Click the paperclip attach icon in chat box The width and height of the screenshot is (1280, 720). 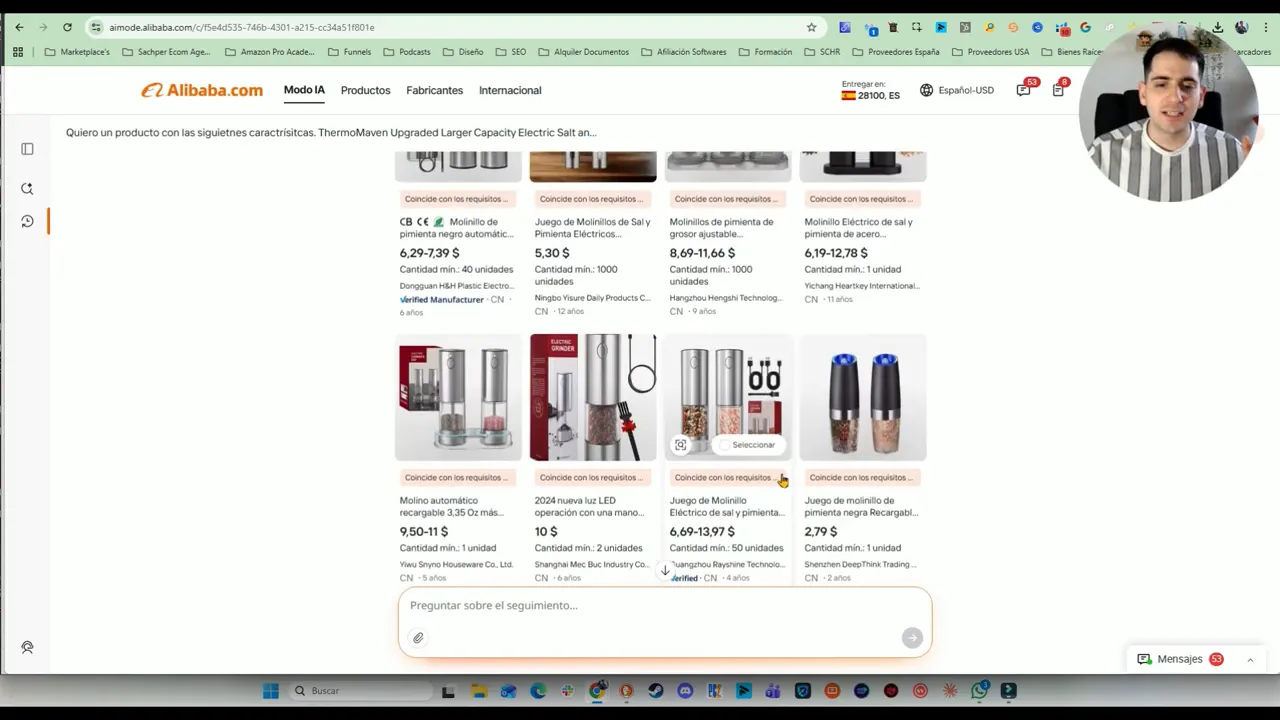point(418,638)
